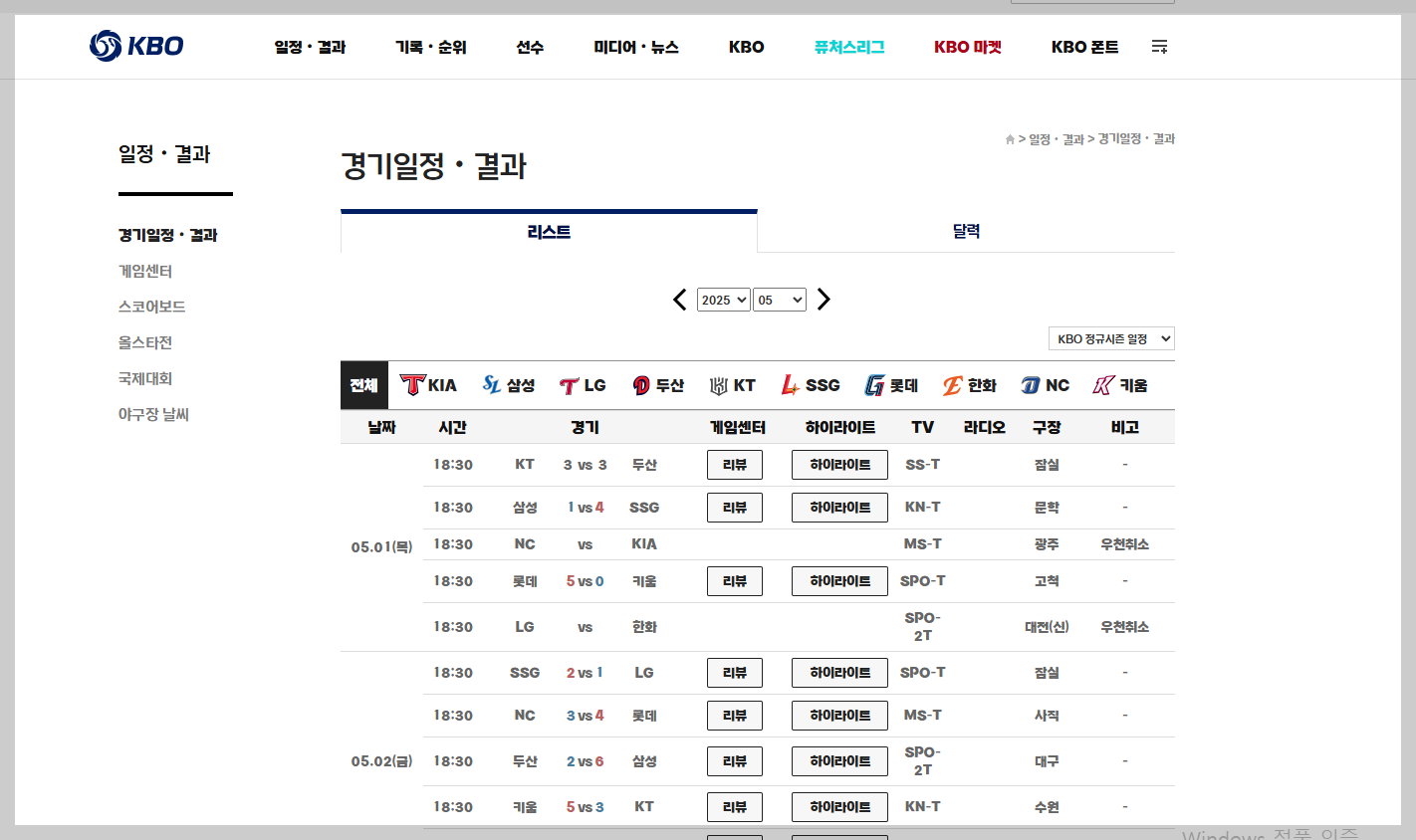Screen dimensions: 1416x840
Task: Open the hamburger menu icon in header
Action: click(1159, 47)
